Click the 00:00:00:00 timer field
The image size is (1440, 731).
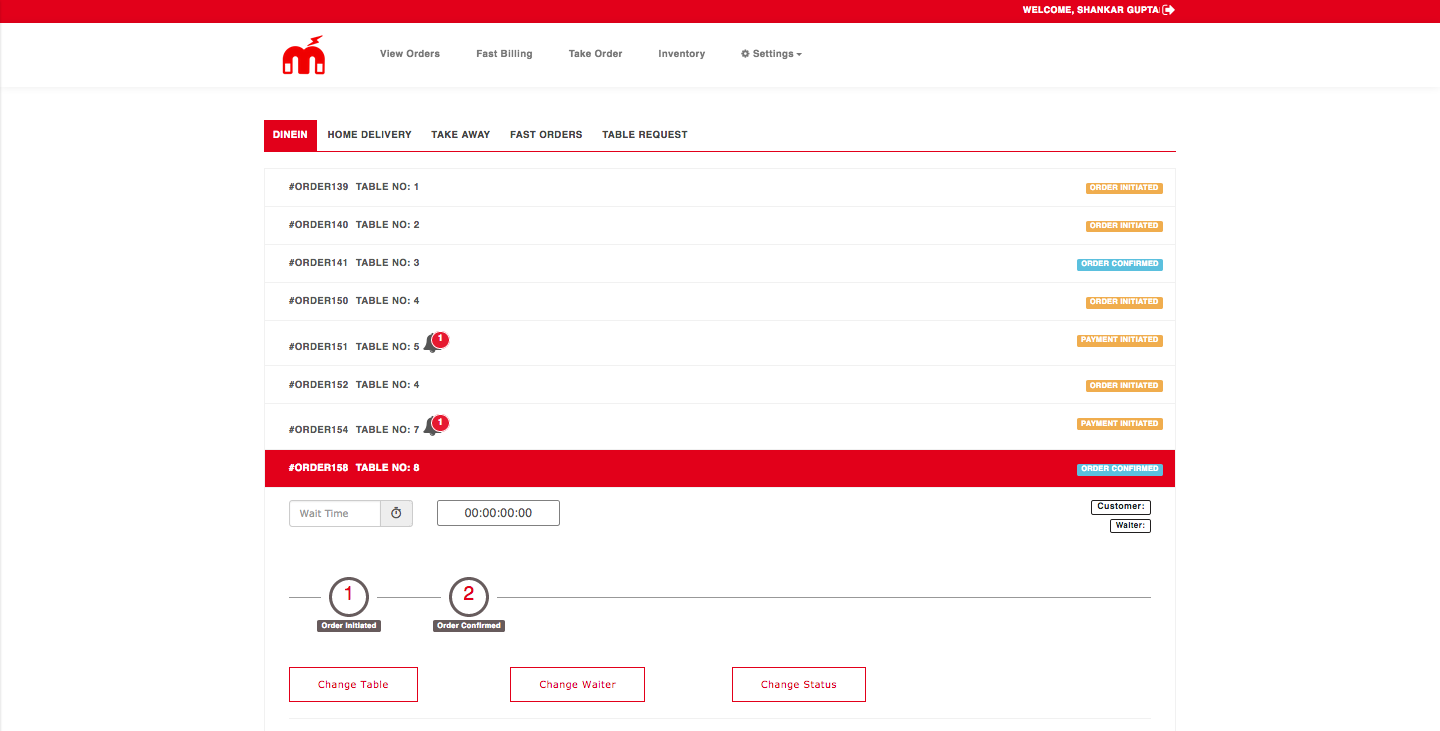[x=498, y=513]
